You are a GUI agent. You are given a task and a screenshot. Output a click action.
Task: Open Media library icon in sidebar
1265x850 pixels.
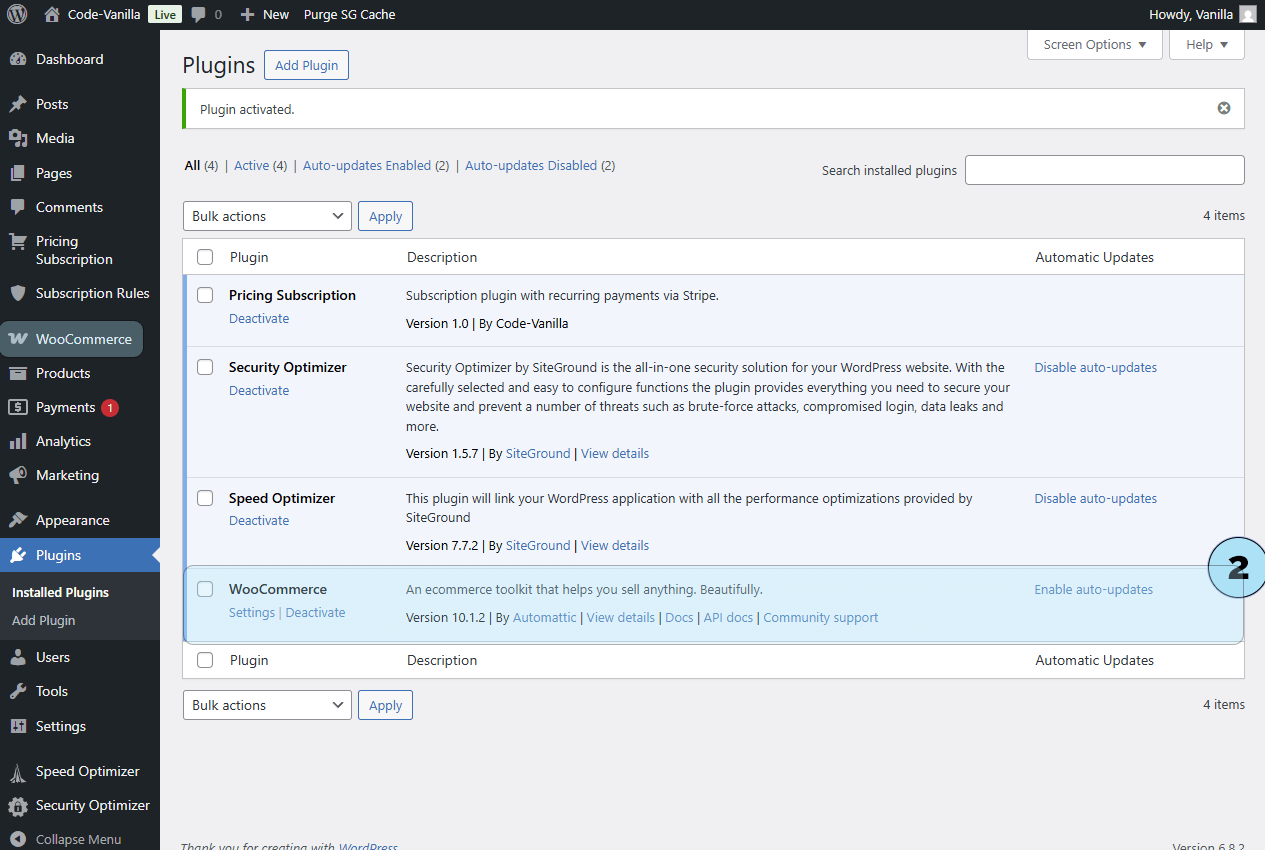pos(17,138)
